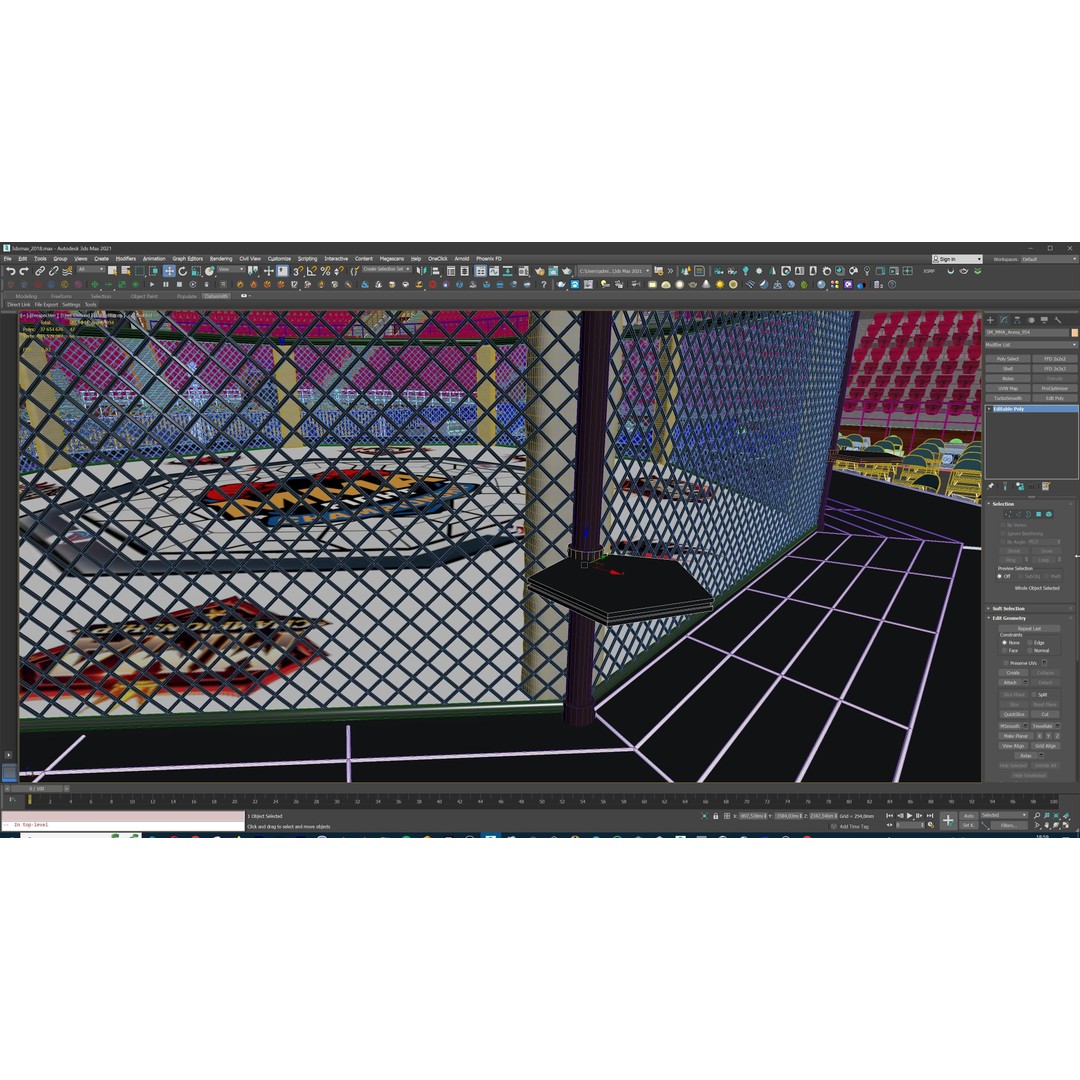Click the Play Animation button
Screen dimensions: 1080x1080
(910, 816)
